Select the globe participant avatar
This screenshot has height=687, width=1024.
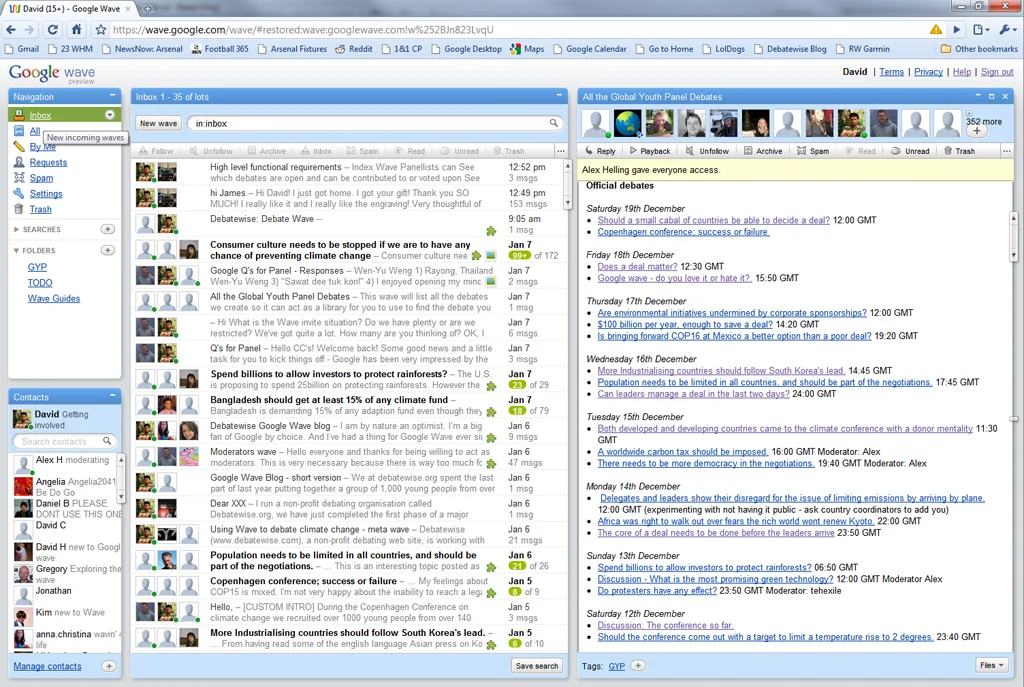[628, 123]
